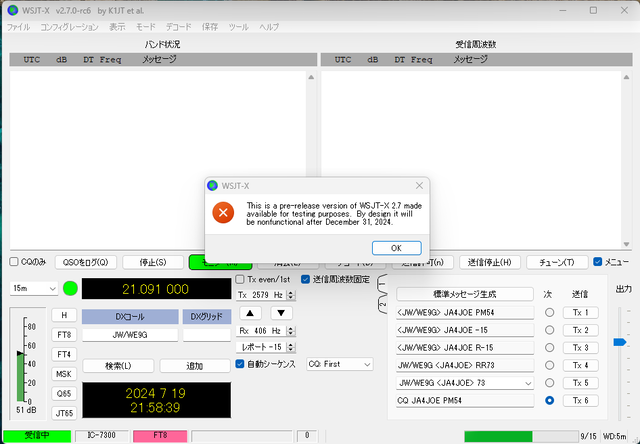Click the empty DXグリッド input field
The image size is (640, 444).
coord(207,335)
